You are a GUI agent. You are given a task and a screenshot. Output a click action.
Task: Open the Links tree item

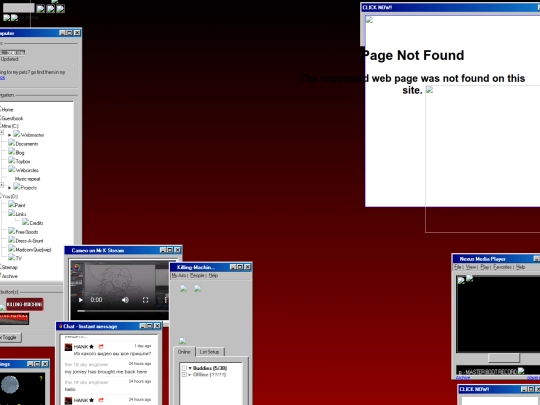click(17, 214)
